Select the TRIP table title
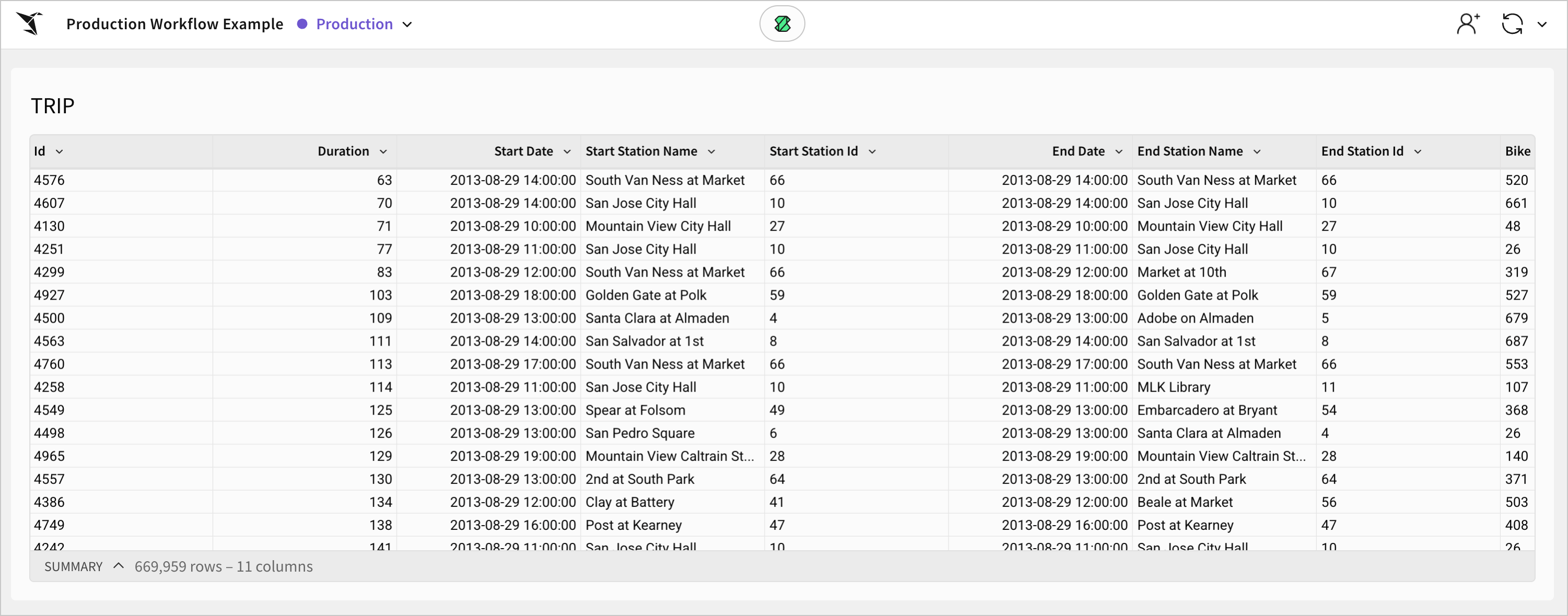This screenshot has width=1568, height=616. pos(53,106)
